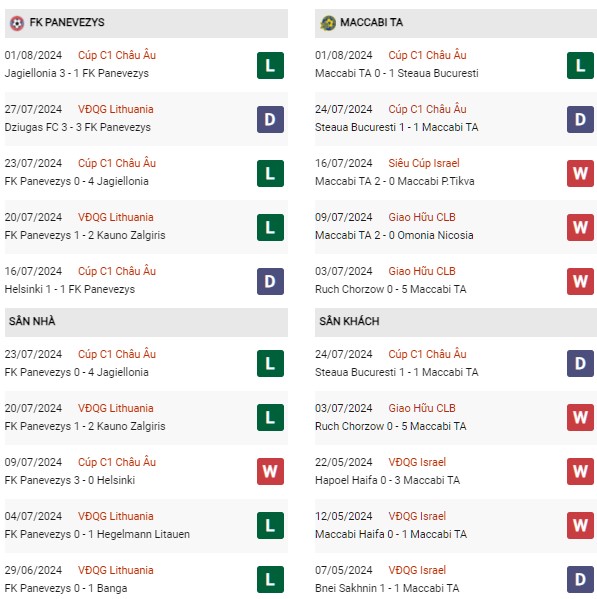
Task: Click the Maccabi TA team crest
Action: (x=328, y=23)
